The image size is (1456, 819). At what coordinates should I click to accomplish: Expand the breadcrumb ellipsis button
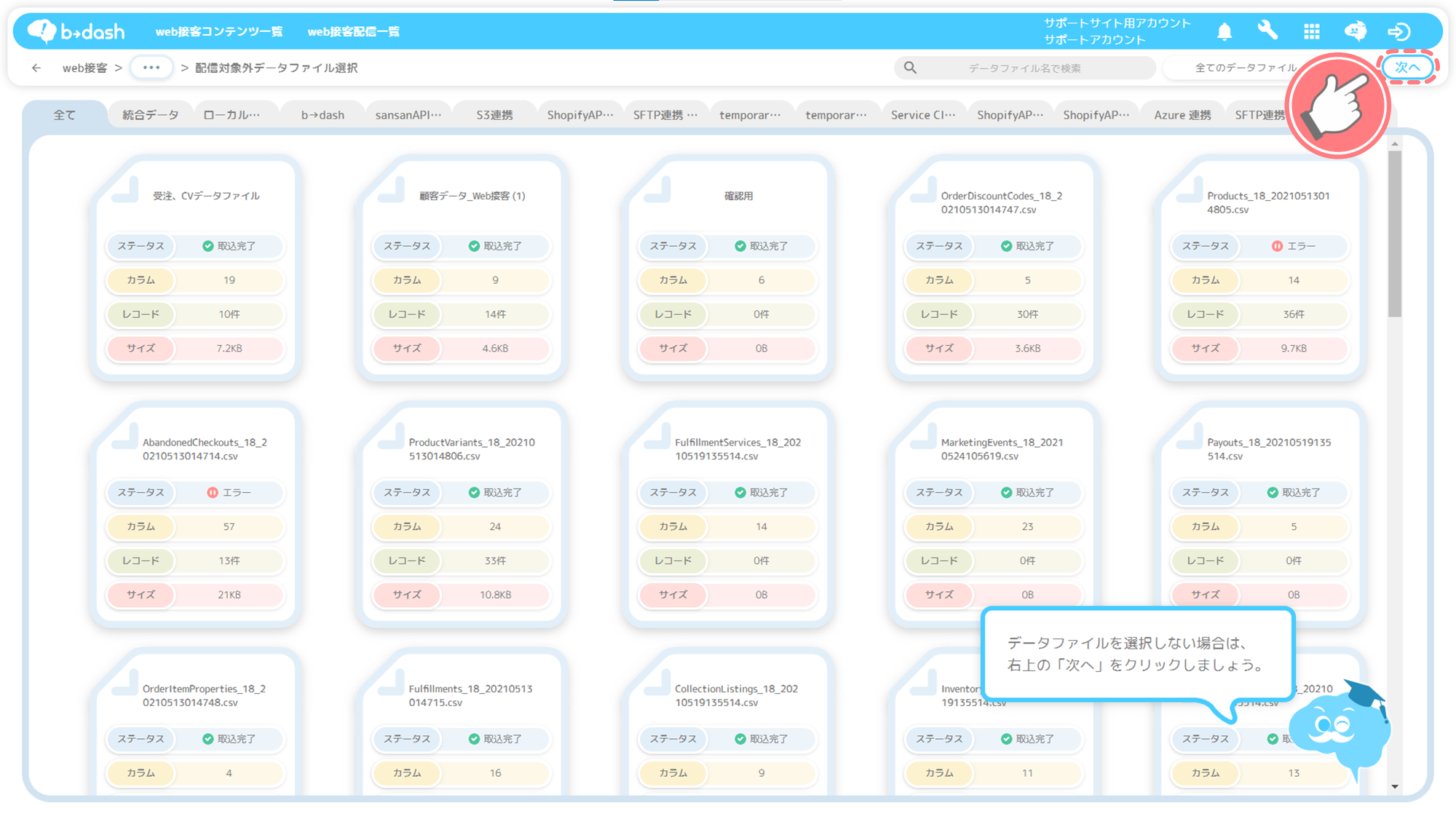coord(151,68)
